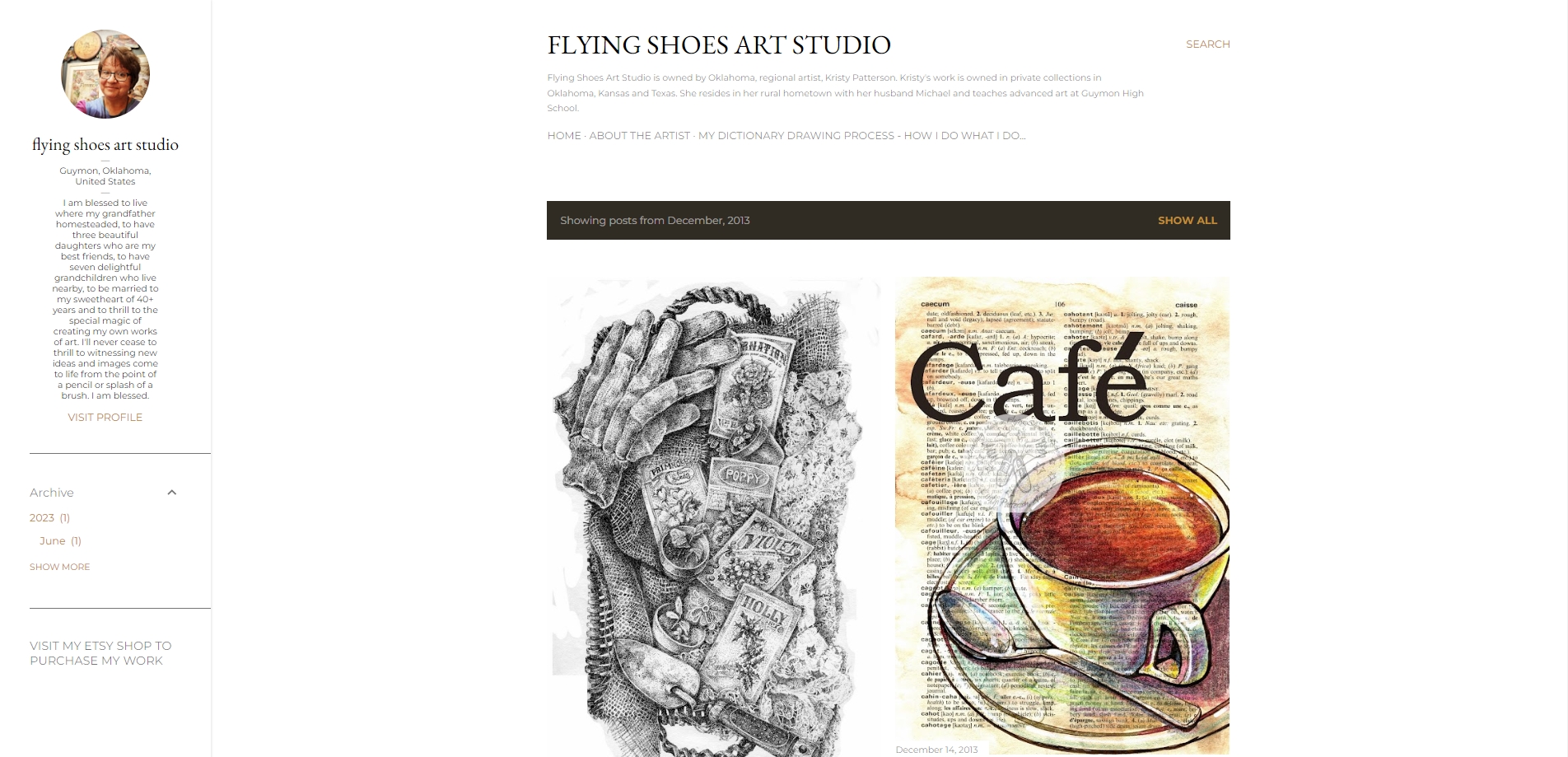Image resolution: width=1568 pixels, height=757 pixels.
Task: Open the artist profile photo
Action: coord(105,74)
